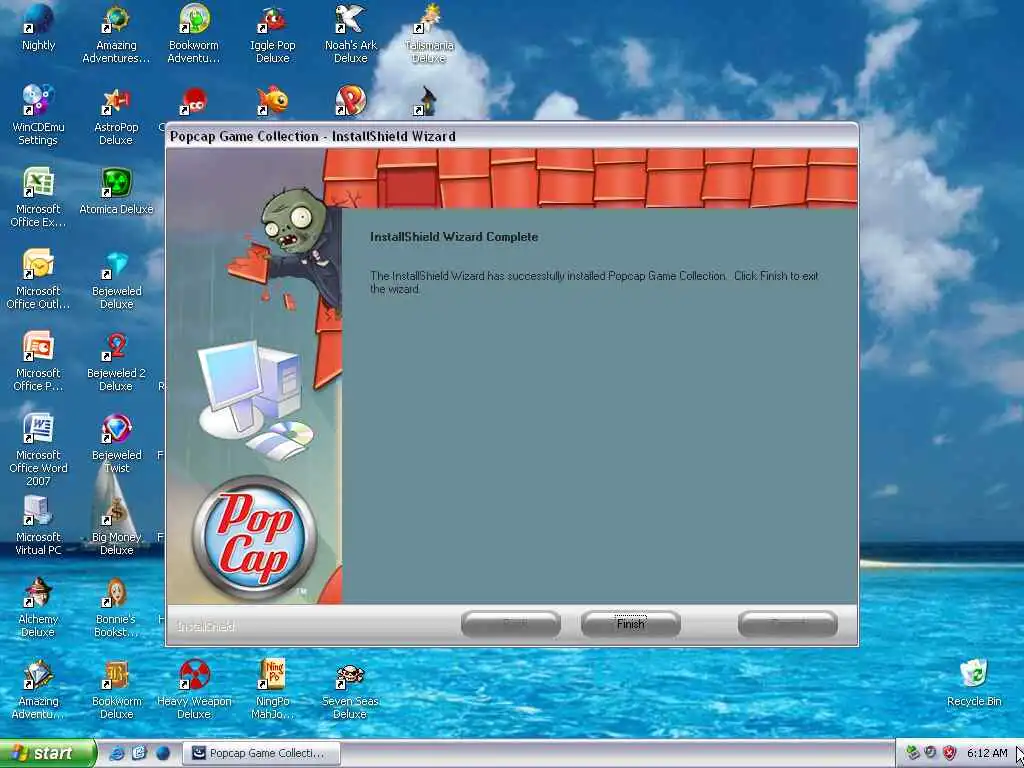Launch Nightly from the Quick Launch bar
Screen dimensions: 1024x768
tap(163, 753)
